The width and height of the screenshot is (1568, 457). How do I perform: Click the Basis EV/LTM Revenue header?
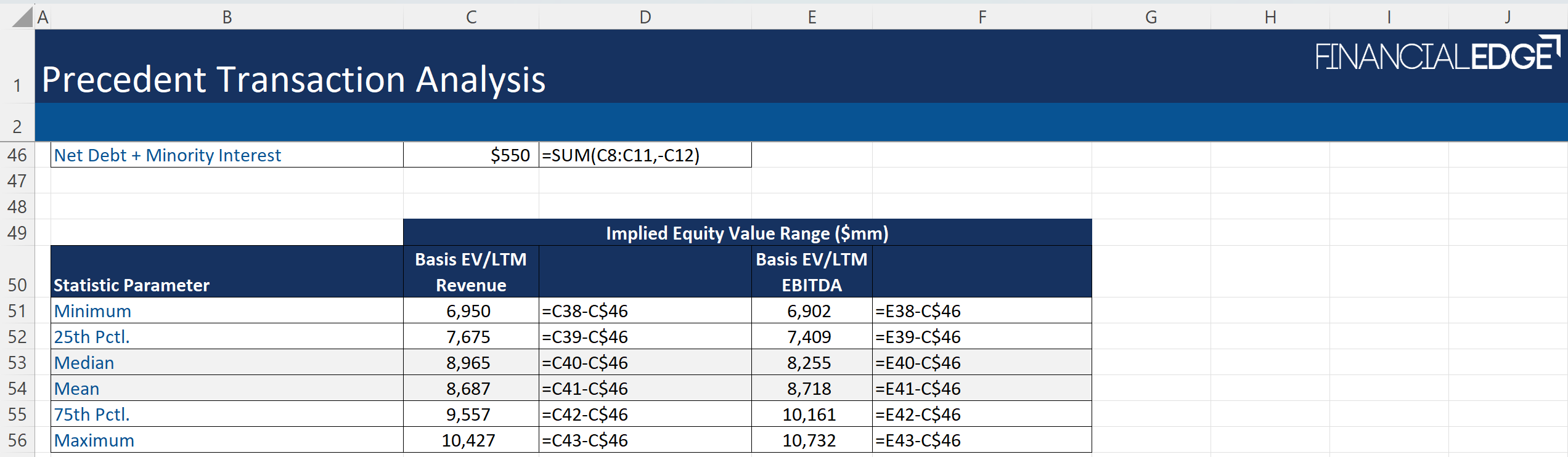471,272
